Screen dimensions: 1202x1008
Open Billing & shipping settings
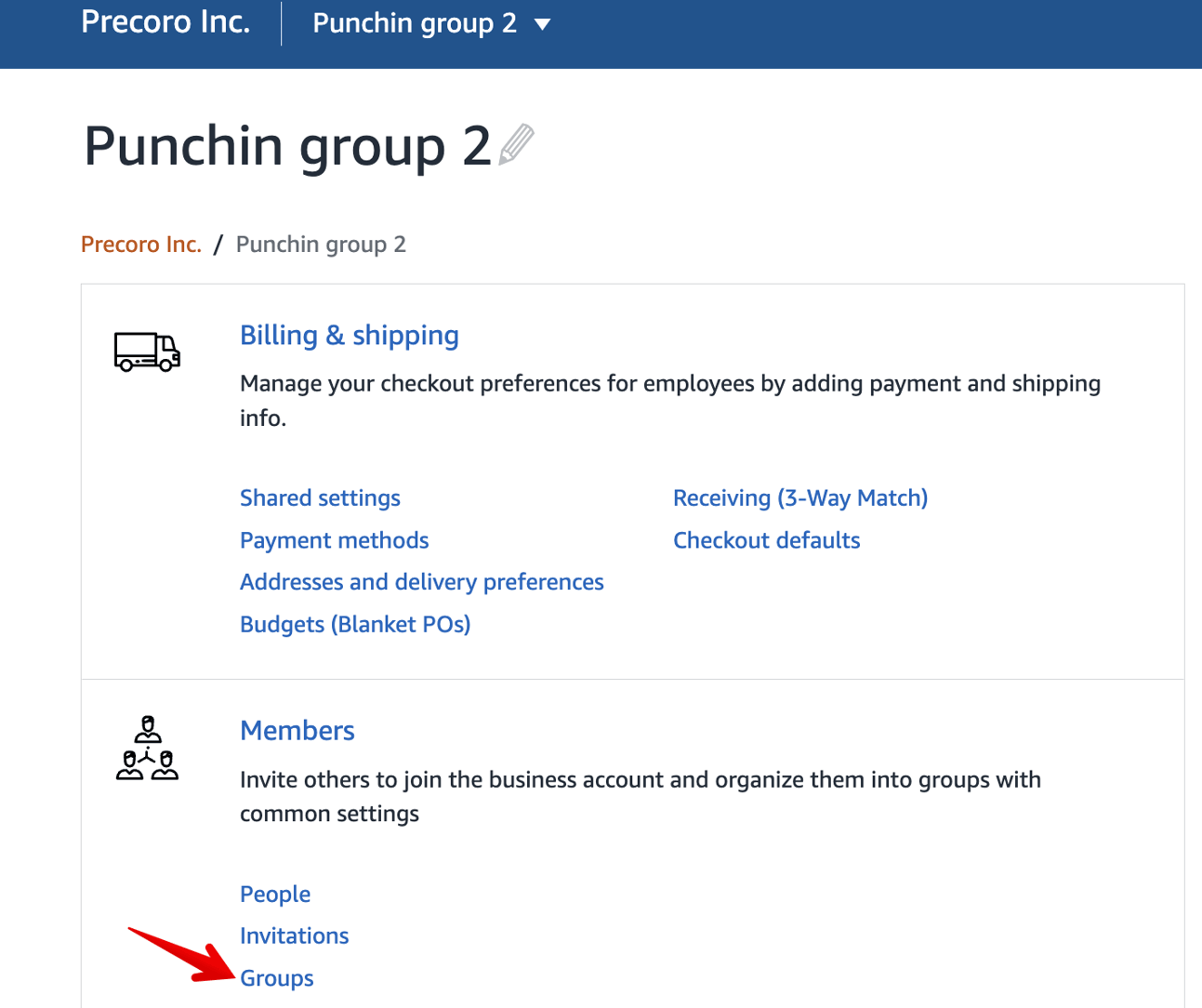pyautogui.click(x=350, y=335)
